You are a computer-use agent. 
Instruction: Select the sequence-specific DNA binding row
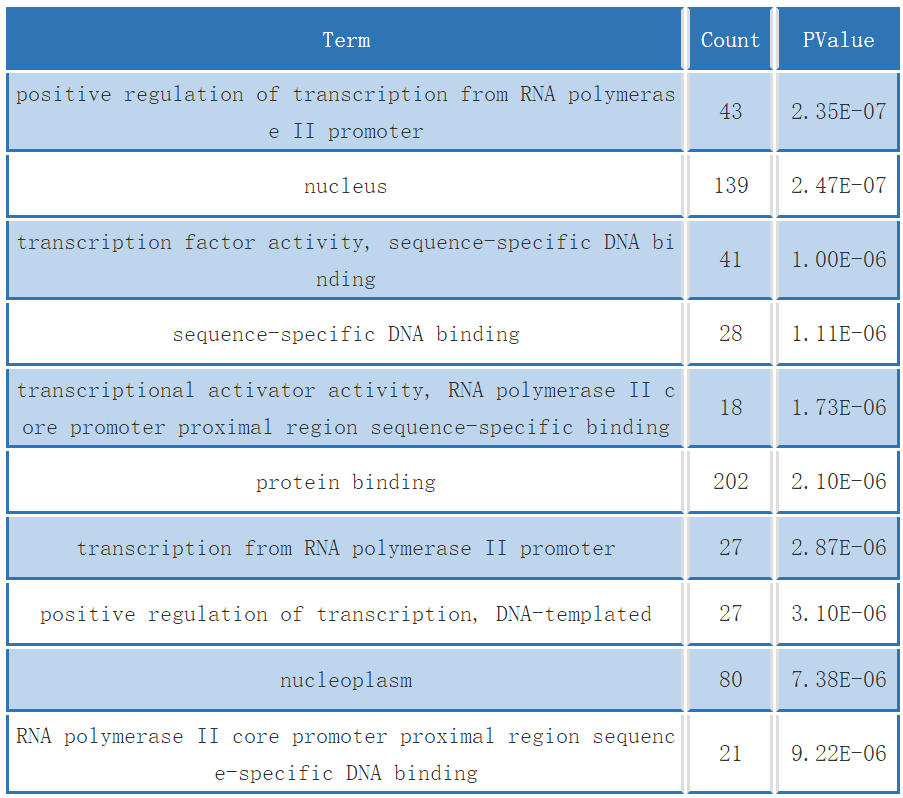pyautogui.click(x=453, y=333)
